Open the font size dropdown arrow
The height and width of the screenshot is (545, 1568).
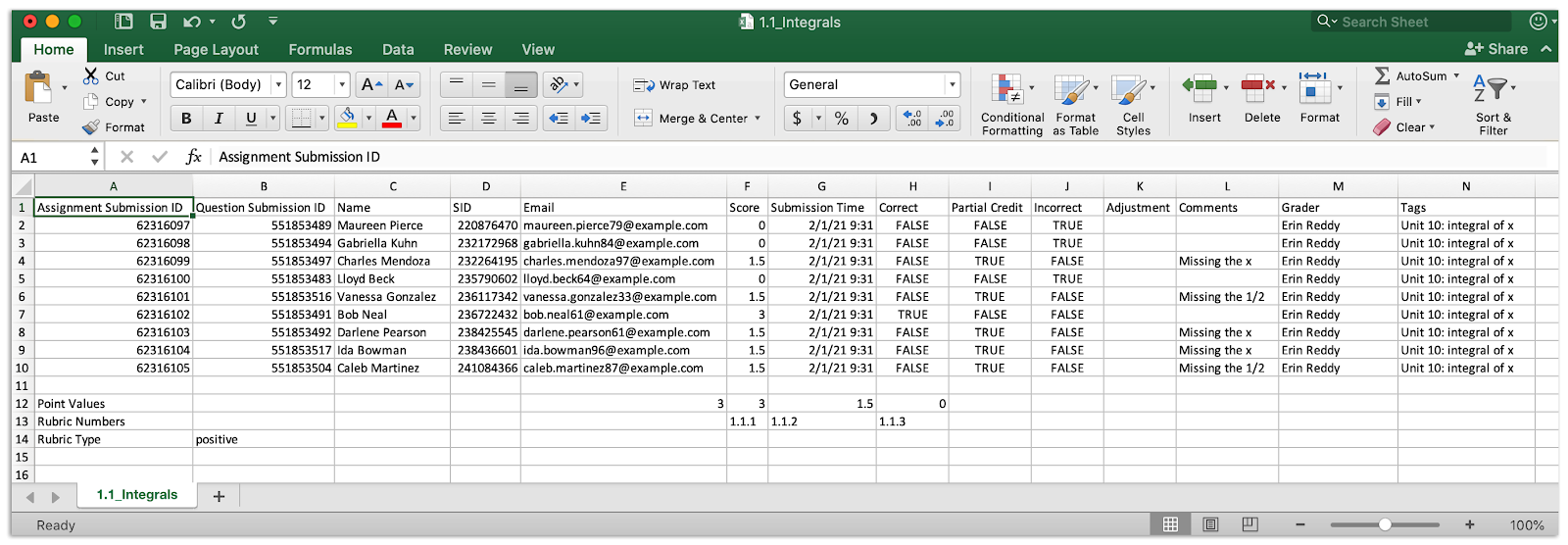(341, 85)
